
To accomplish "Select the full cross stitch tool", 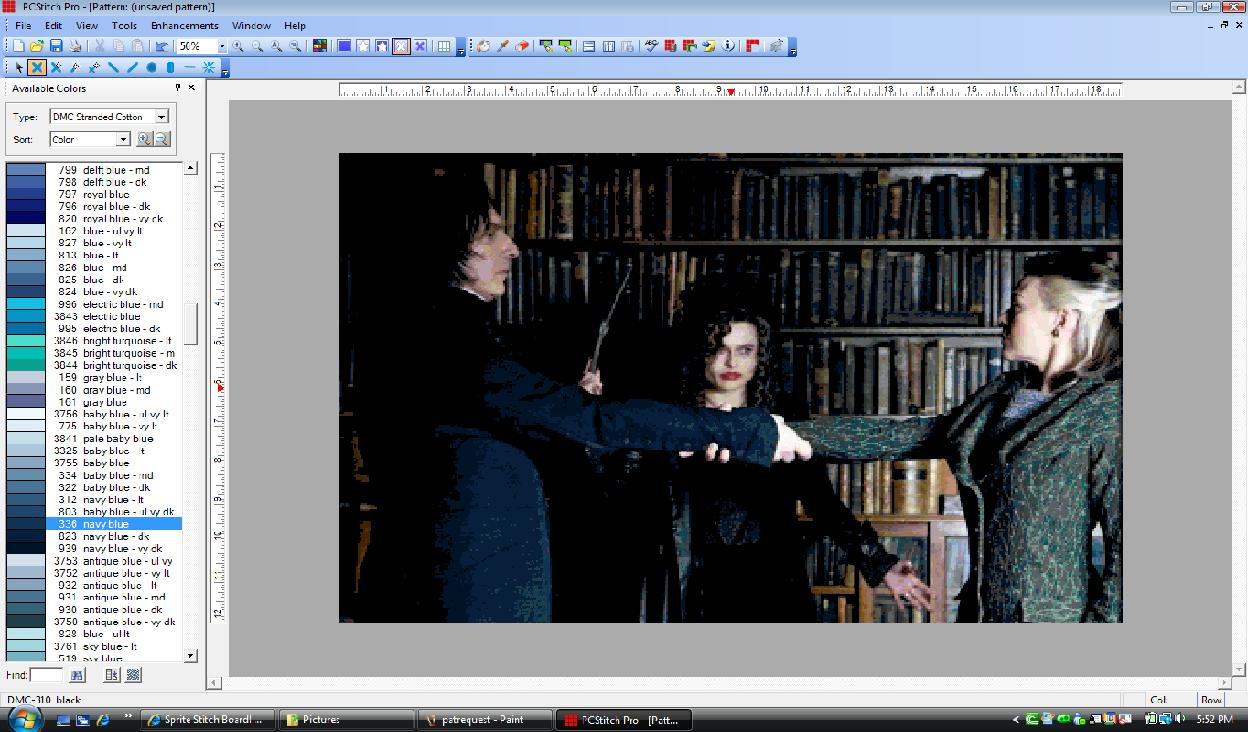I will pyautogui.click(x=37, y=68).
